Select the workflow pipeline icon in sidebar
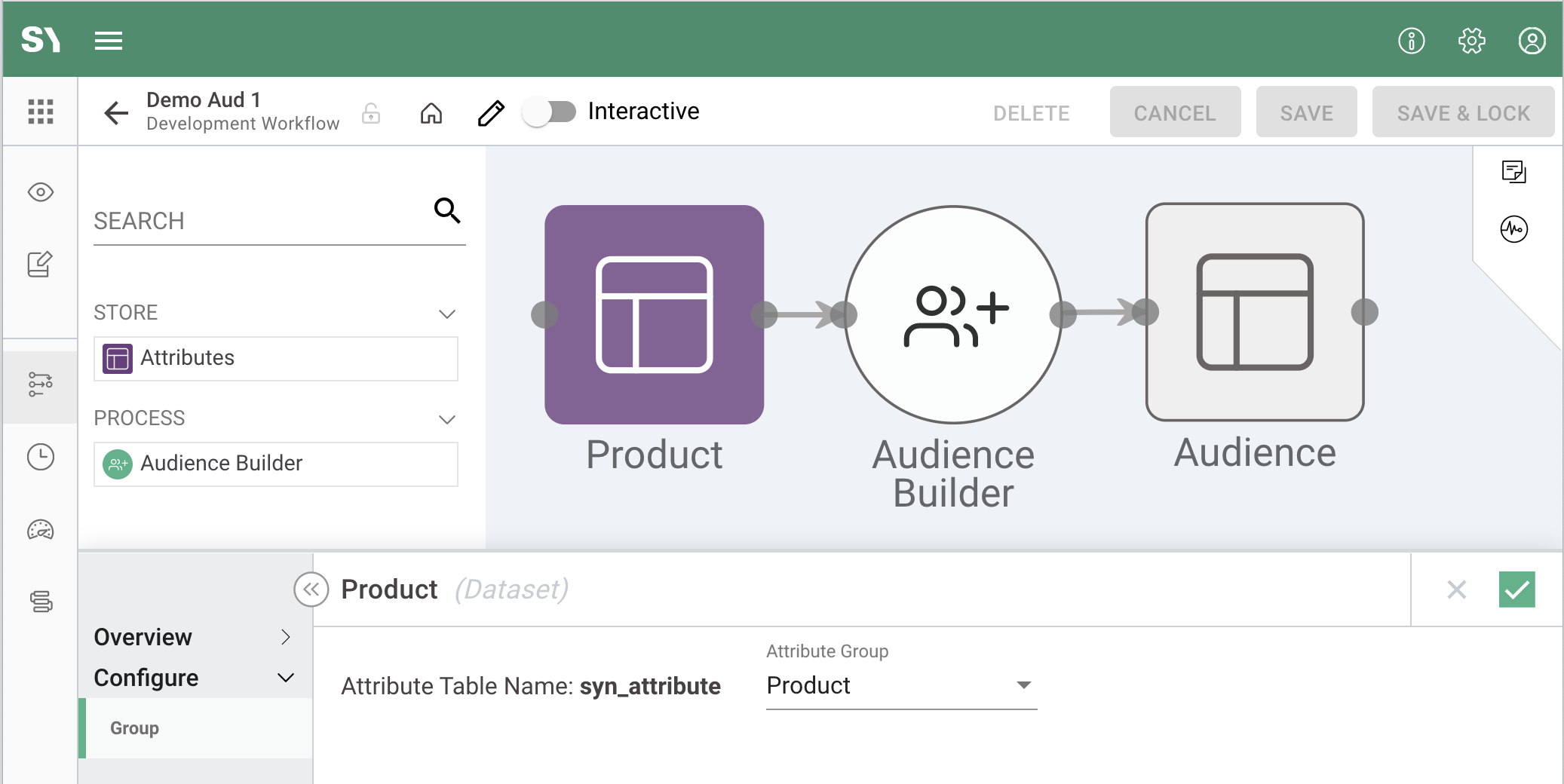Screen dimensions: 1564x784 coord(40,383)
